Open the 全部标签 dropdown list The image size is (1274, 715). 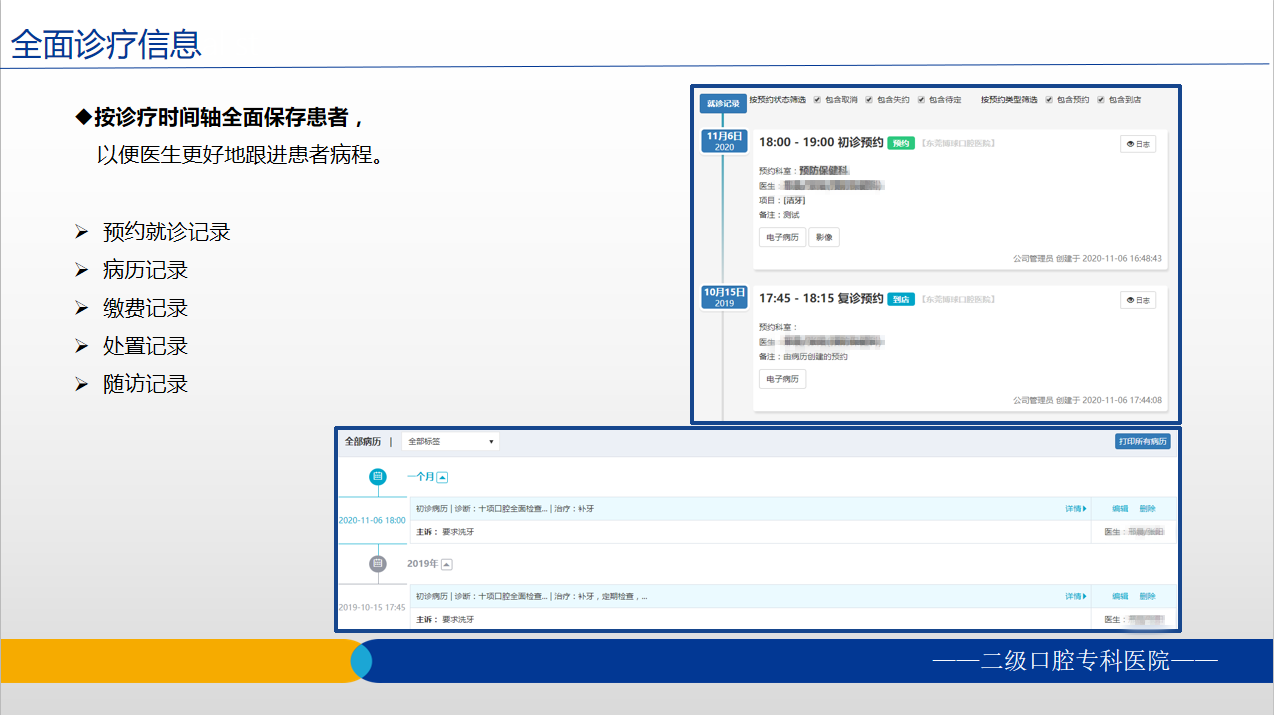coord(450,441)
